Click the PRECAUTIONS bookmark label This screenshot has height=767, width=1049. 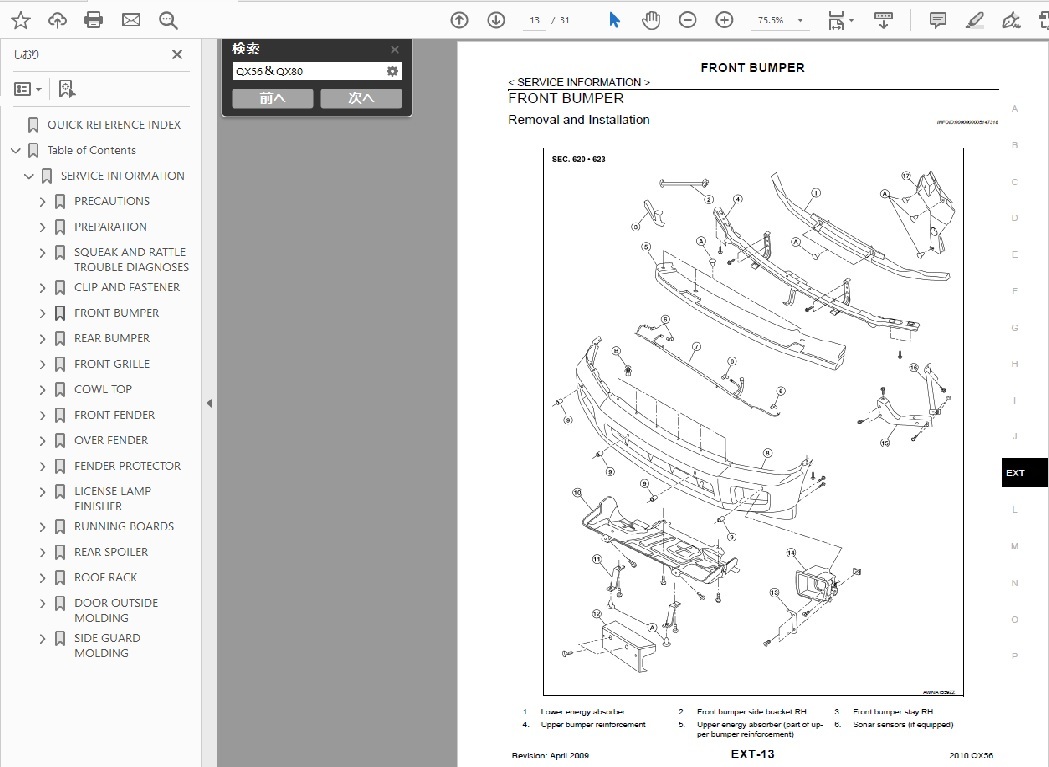112,201
